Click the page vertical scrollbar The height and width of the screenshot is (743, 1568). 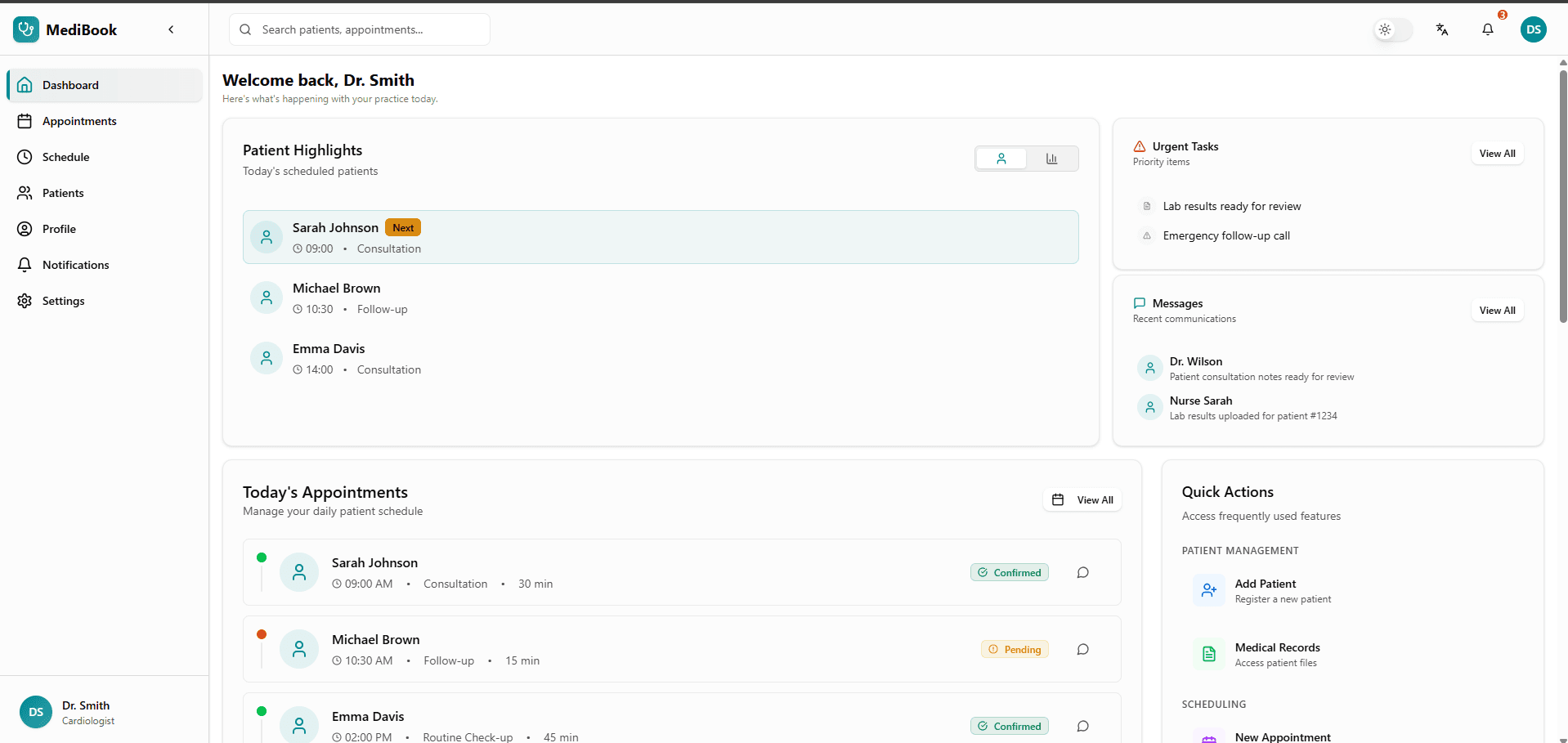coord(1563,196)
